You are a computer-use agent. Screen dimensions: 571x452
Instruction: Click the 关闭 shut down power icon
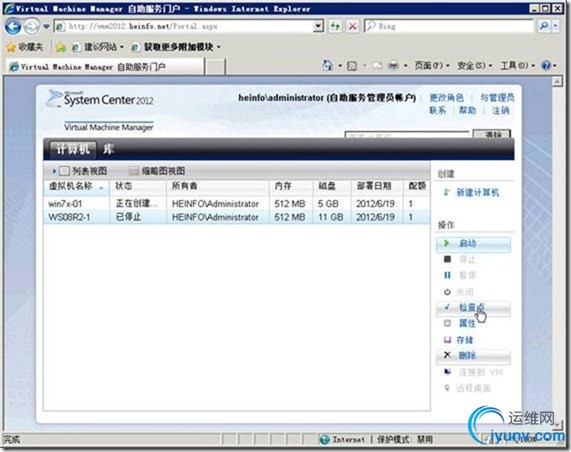(447, 292)
